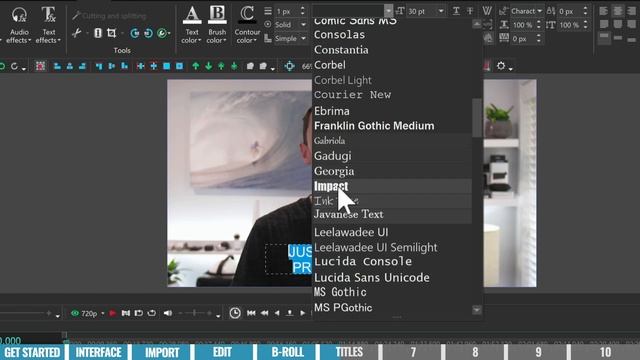Screen dimensions: 640x360
Task: Click the rotate 90 degrees counterclockwise icon
Action: click(x=134, y=33)
